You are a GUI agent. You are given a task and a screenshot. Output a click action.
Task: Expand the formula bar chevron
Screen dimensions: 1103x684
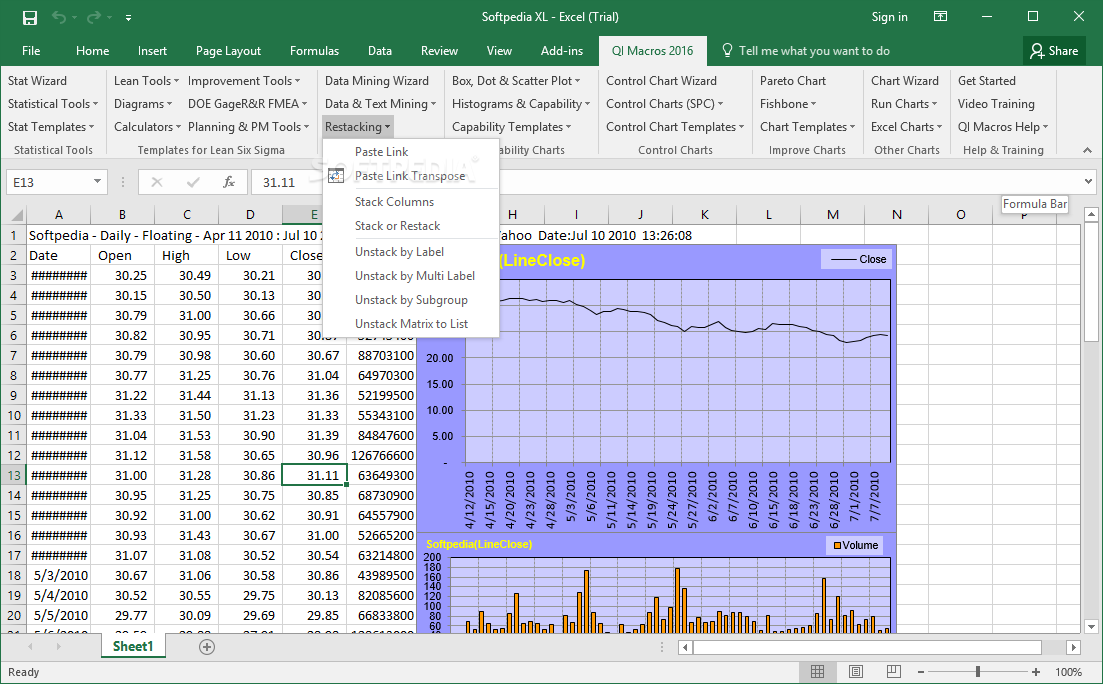(1088, 182)
